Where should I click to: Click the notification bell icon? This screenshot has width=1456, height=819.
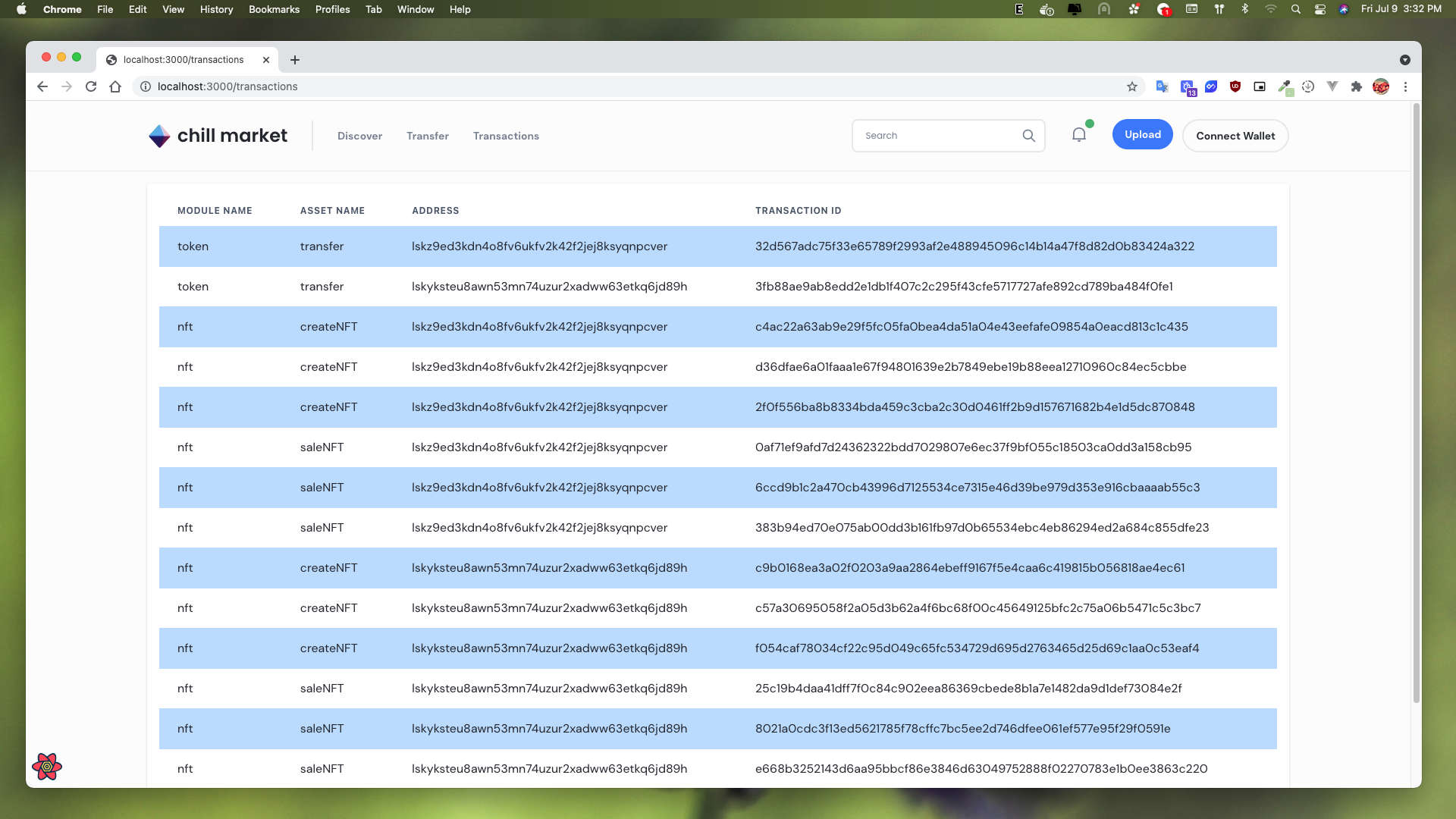click(x=1078, y=135)
